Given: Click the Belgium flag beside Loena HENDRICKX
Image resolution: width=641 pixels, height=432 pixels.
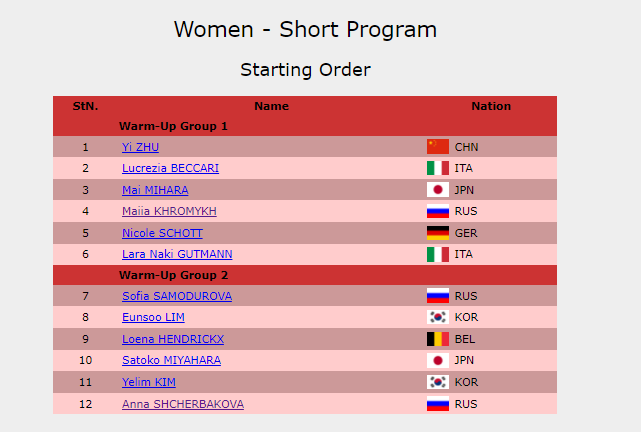Looking at the screenshot, I should [x=437, y=339].
